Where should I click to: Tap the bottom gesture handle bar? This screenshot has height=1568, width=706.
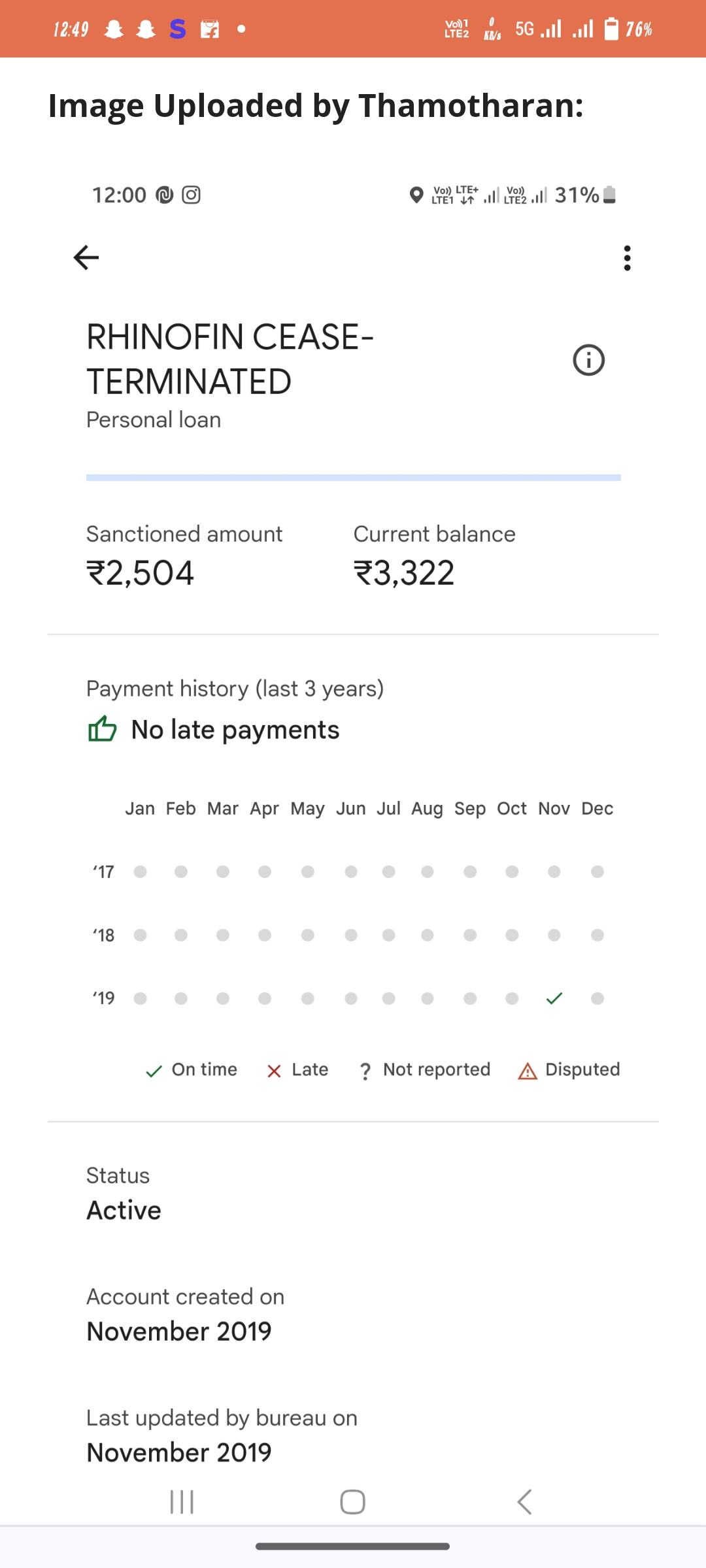tap(352, 1546)
